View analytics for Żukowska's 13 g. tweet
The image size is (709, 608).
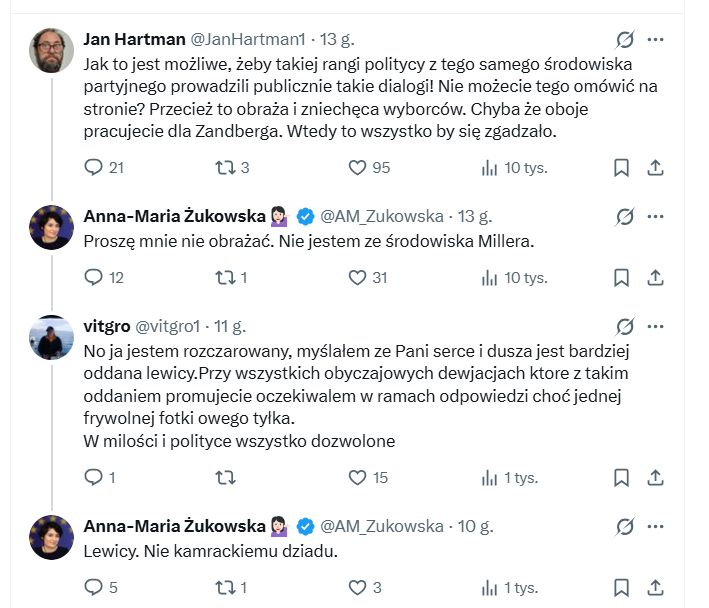[x=490, y=277]
